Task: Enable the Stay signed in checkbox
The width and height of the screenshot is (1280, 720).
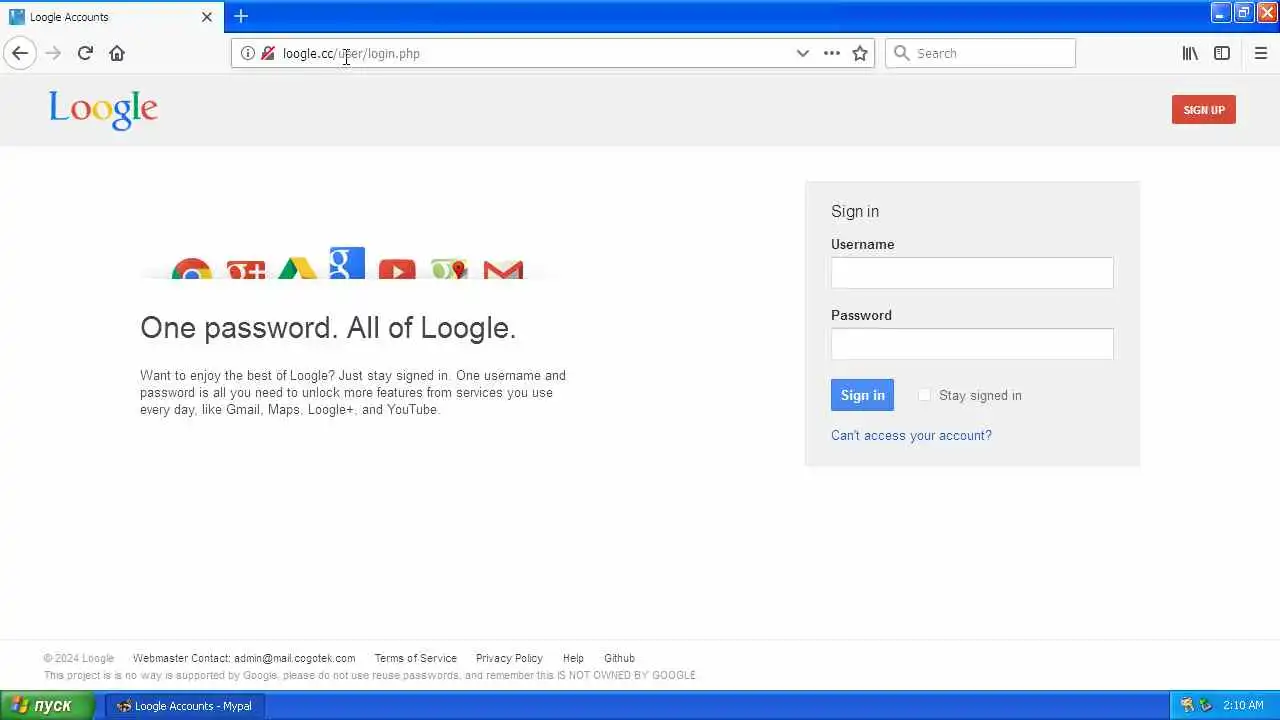Action: [924, 395]
